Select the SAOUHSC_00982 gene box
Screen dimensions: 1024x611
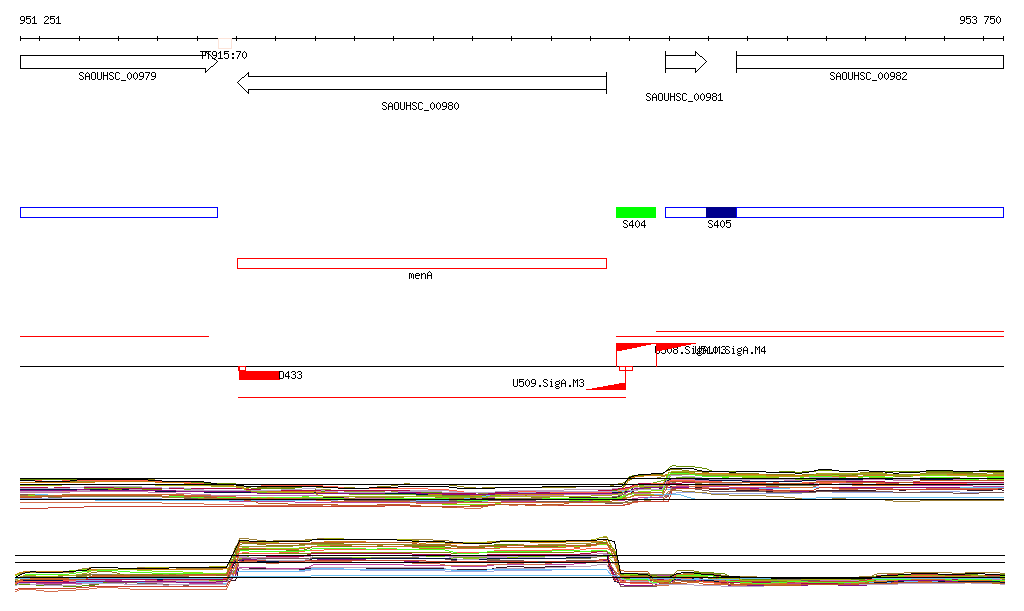pos(870,62)
